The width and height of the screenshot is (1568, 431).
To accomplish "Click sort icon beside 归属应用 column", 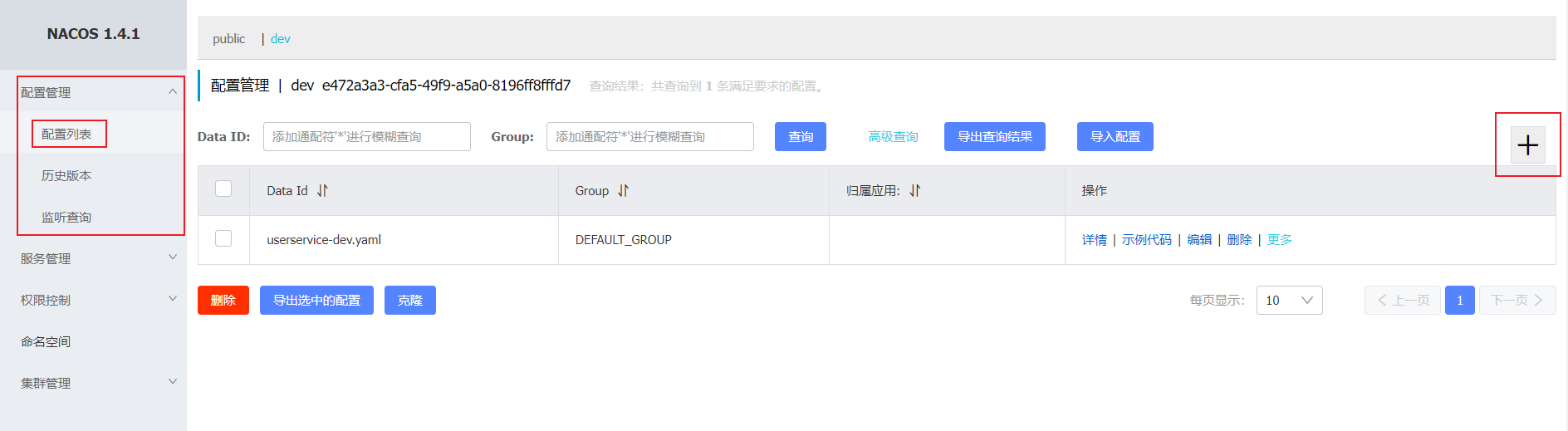I will click(914, 191).
